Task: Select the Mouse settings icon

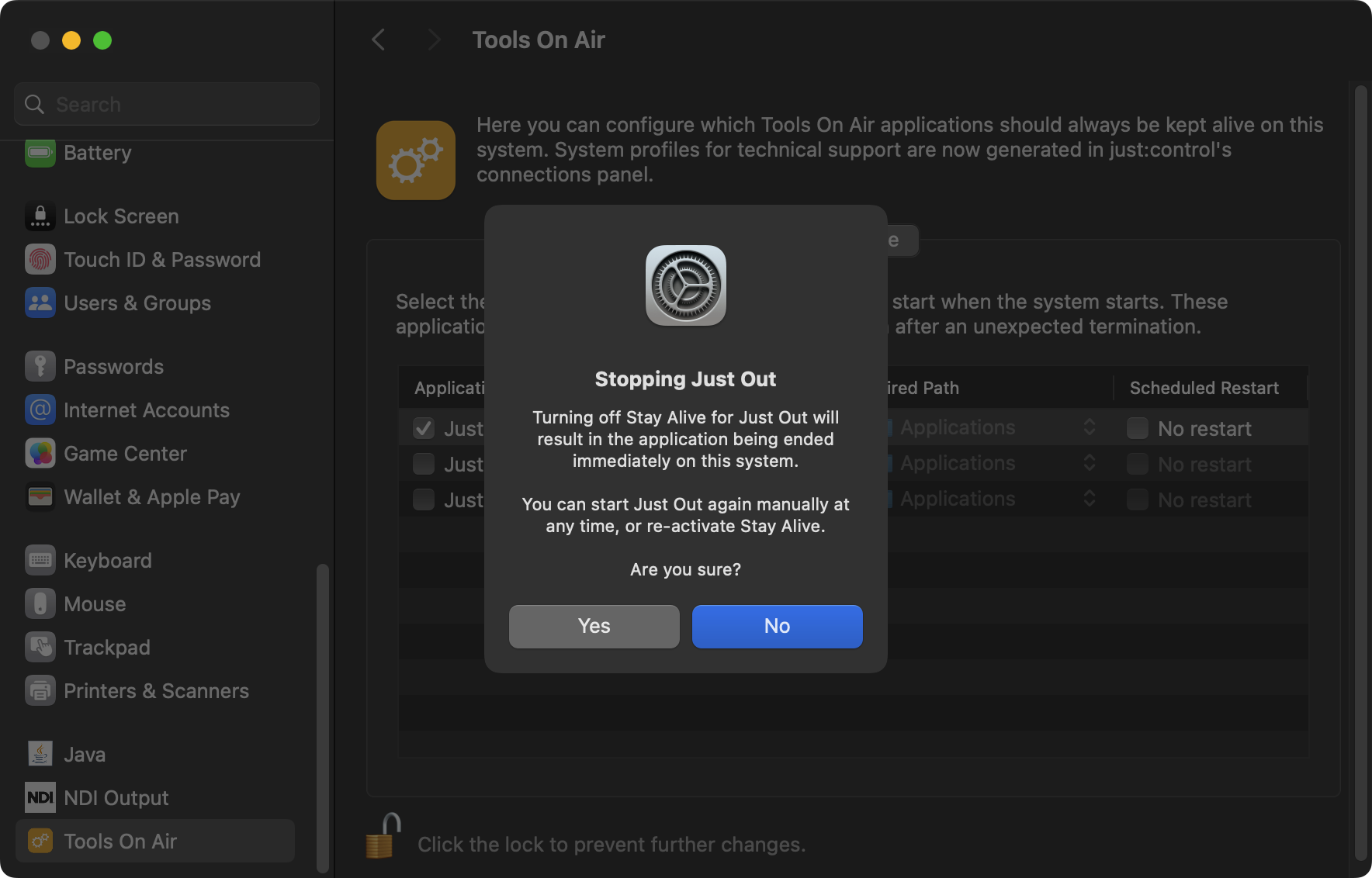Action: (x=40, y=604)
